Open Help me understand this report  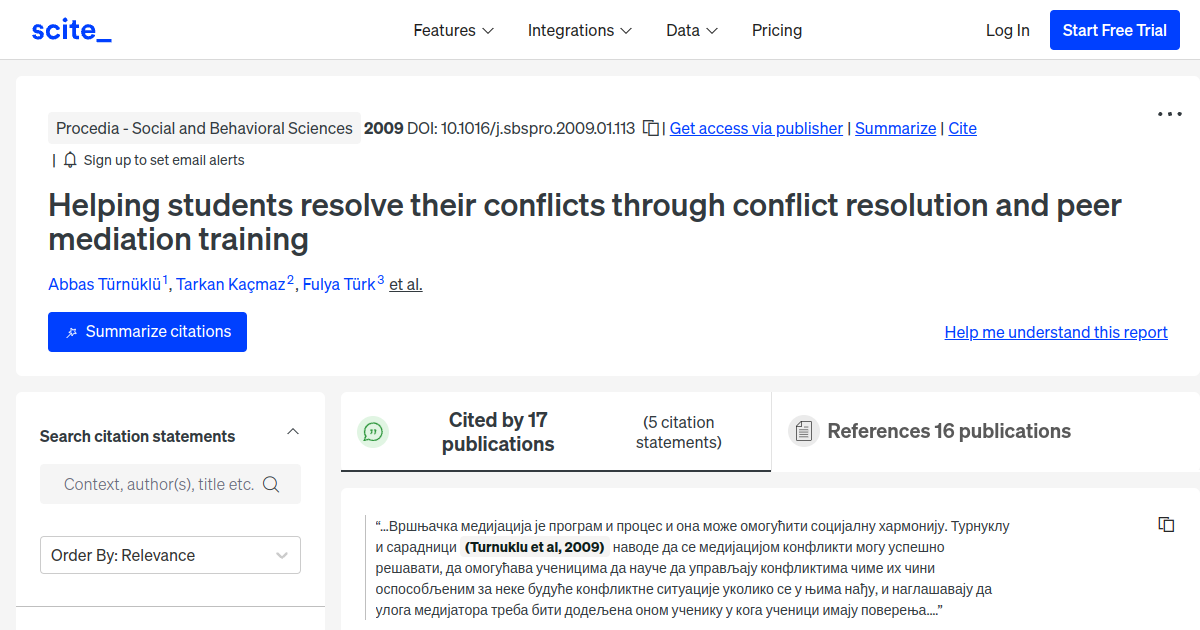(1055, 332)
